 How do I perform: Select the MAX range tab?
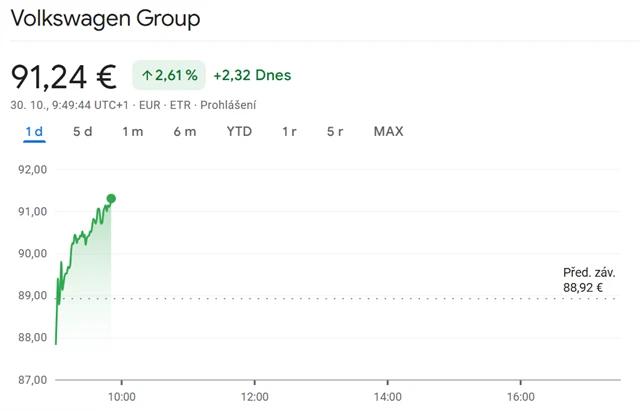388,132
